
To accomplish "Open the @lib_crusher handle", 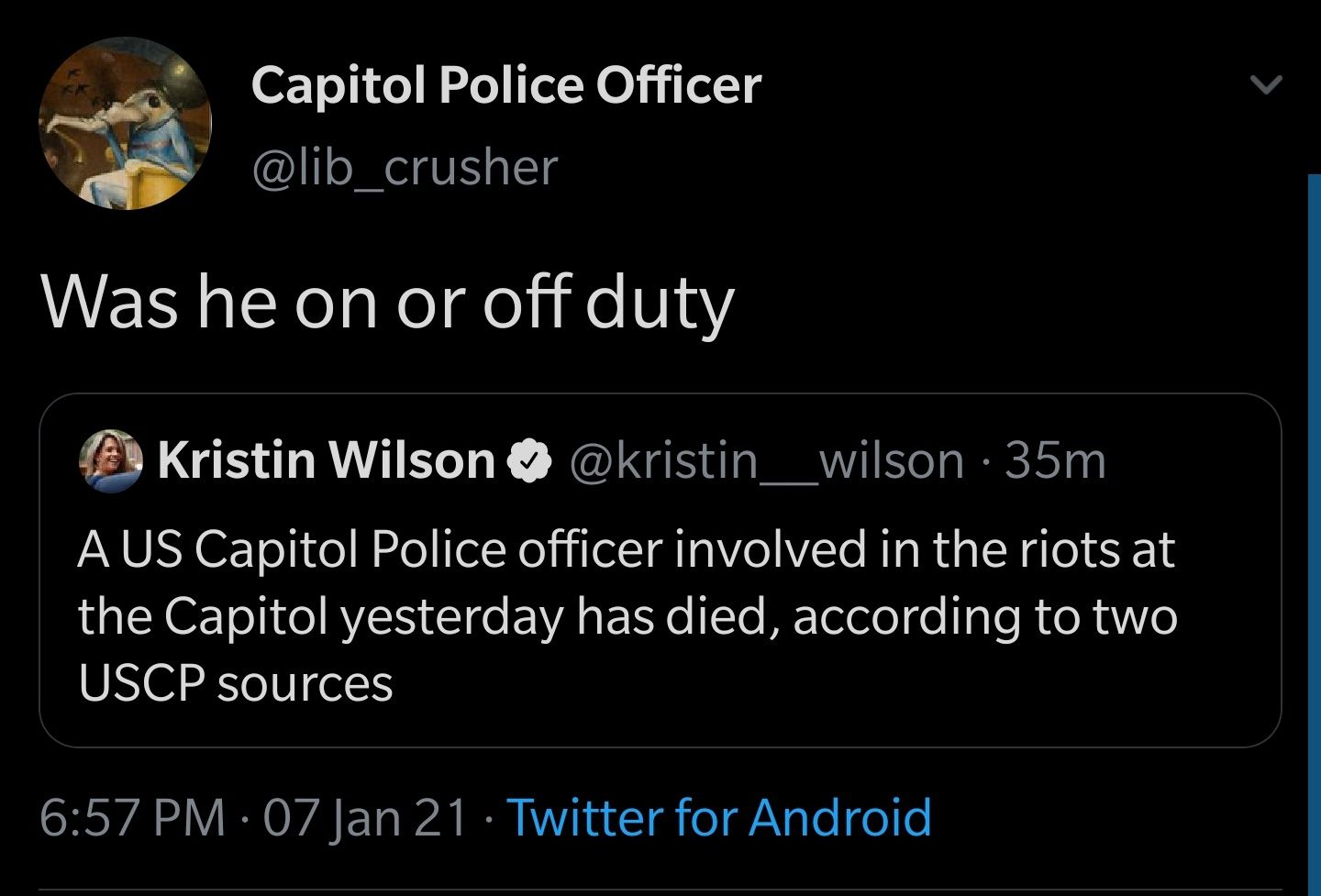I will tap(404, 167).
